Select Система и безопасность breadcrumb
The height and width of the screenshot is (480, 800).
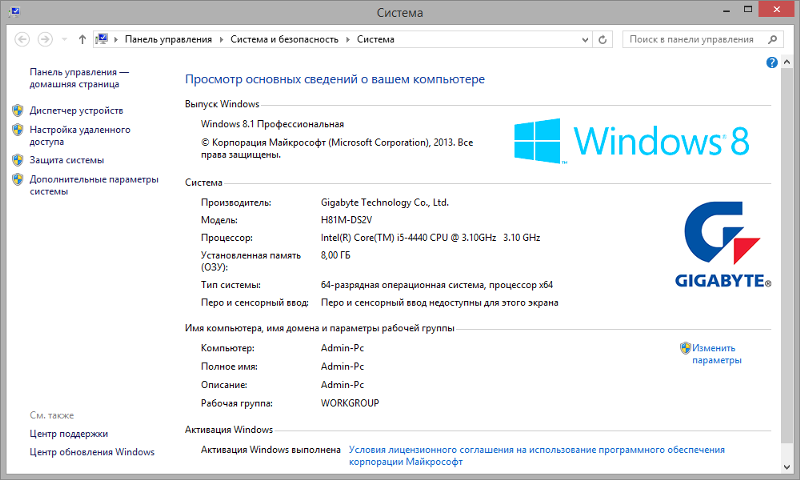point(284,40)
